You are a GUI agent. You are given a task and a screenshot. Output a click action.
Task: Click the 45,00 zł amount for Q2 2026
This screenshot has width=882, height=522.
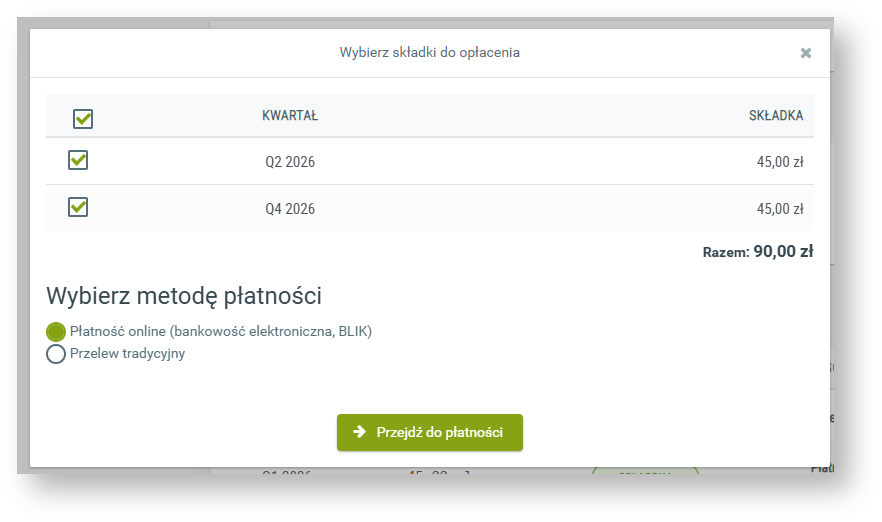[x=780, y=162]
